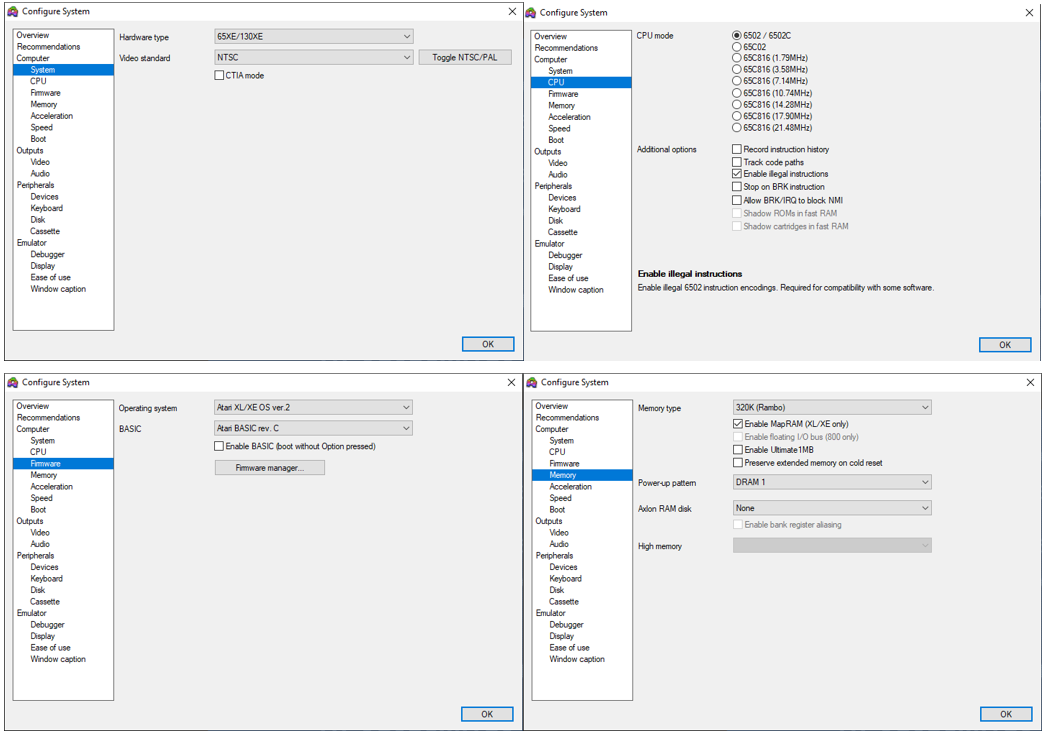This screenshot has height=736, width=1048.
Task: Choose 65C816 (1.79MHz) CPU mode
Action: pos(737,58)
